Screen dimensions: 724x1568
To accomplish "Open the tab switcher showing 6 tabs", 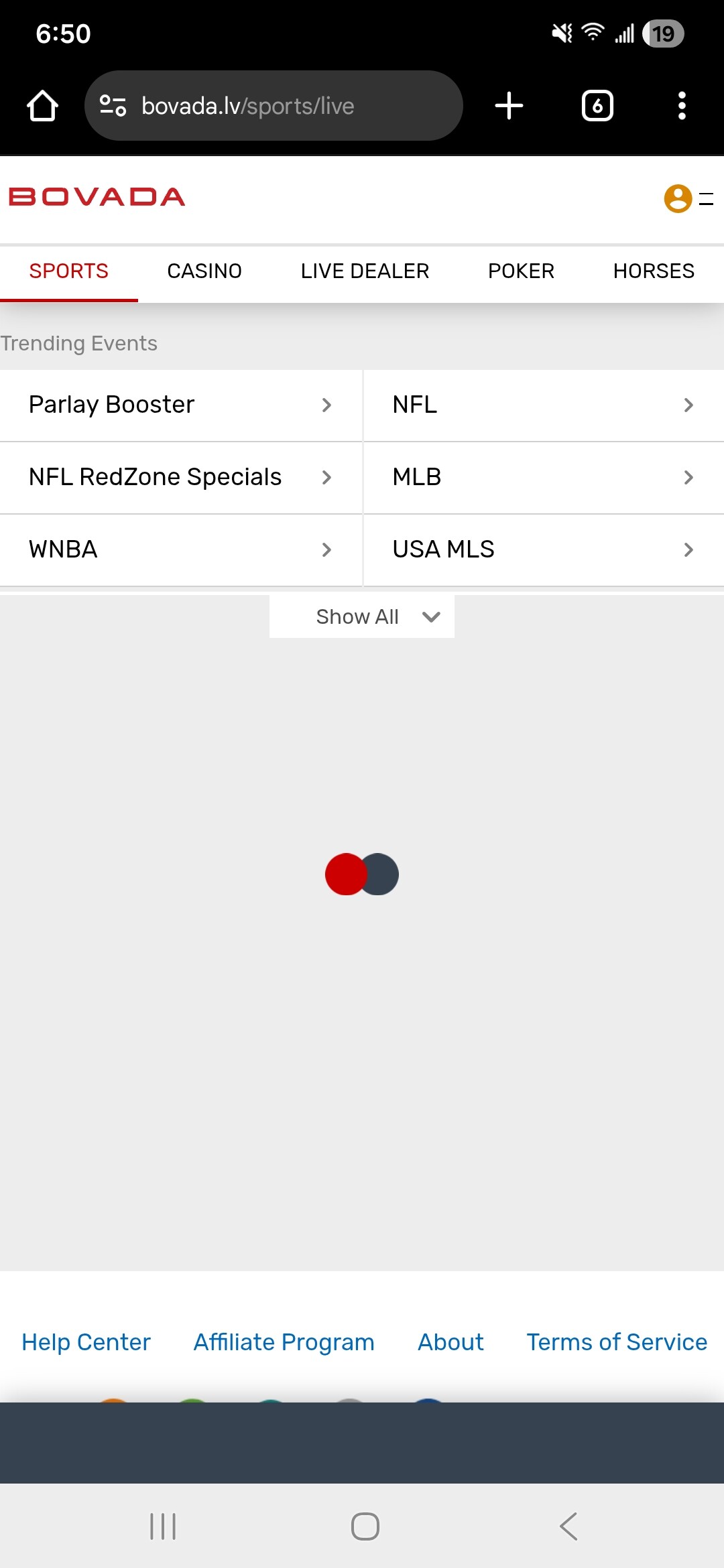I will 597,106.
